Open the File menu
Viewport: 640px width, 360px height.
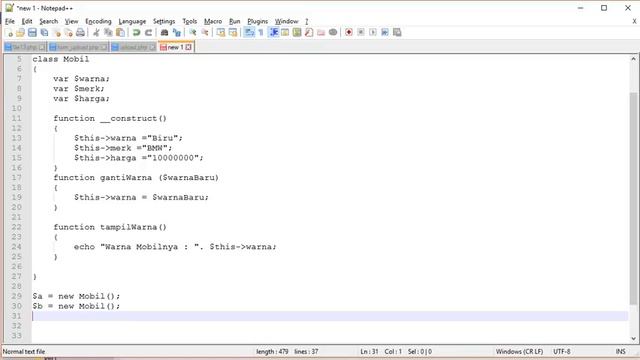pyautogui.click(x=10, y=21)
